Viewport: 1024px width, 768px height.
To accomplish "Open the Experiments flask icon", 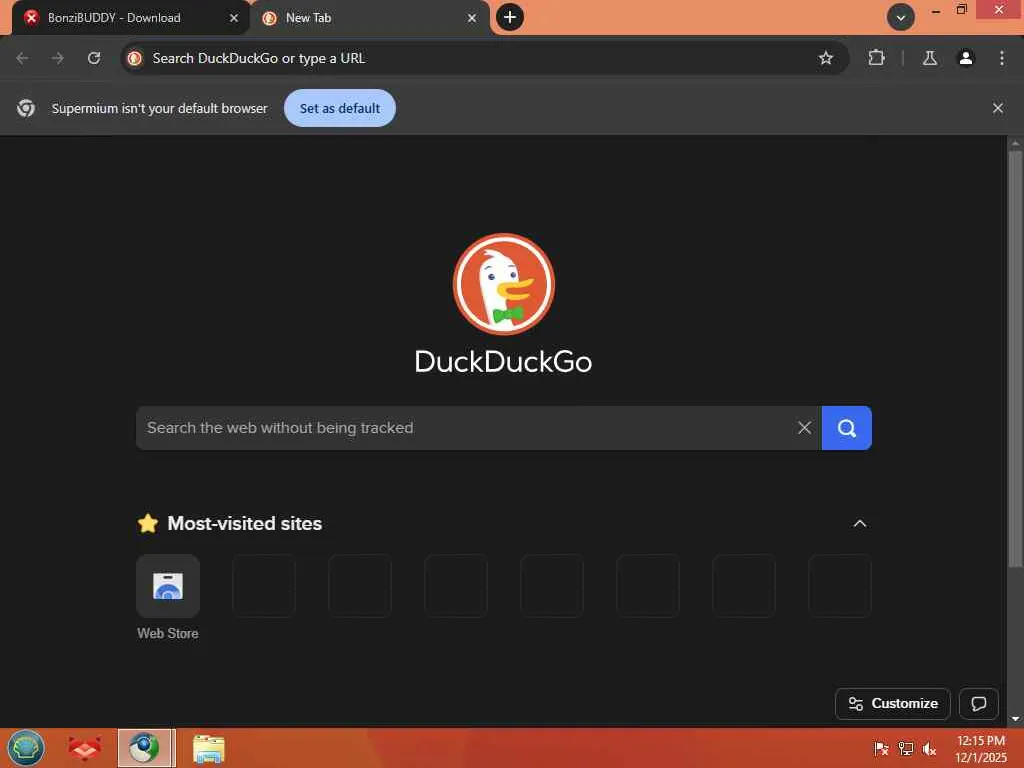I will 930,58.
